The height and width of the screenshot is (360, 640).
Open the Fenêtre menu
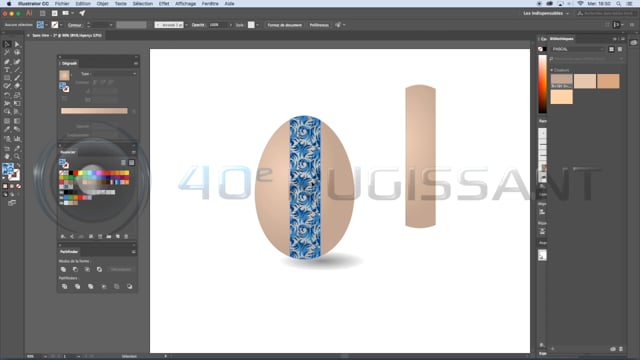tap(210, 4)
